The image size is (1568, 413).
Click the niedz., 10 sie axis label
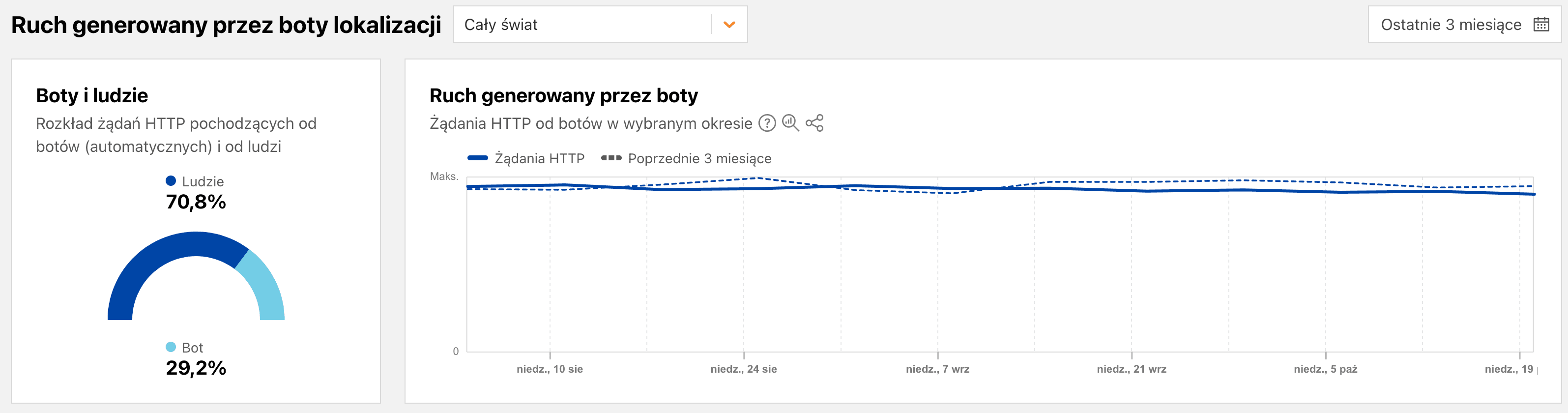[550, 369]
